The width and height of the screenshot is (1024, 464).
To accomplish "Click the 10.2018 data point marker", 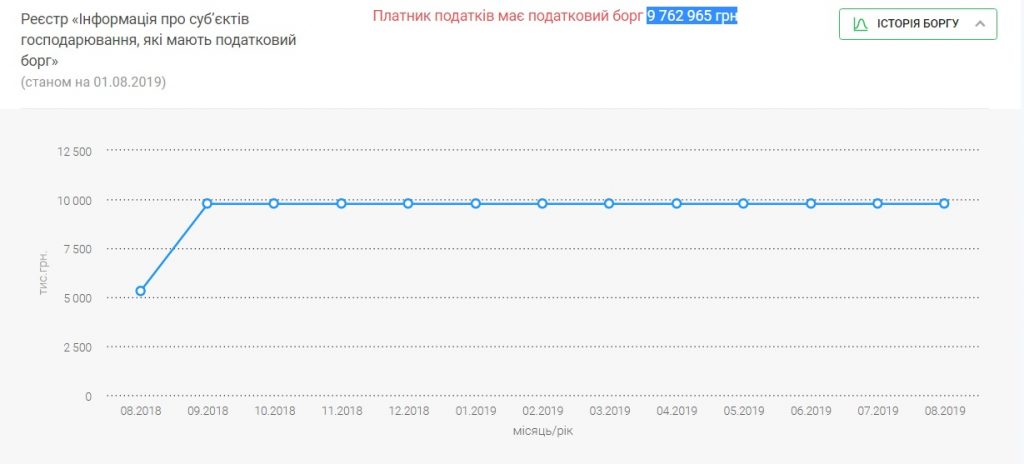I will coord(274,203).
